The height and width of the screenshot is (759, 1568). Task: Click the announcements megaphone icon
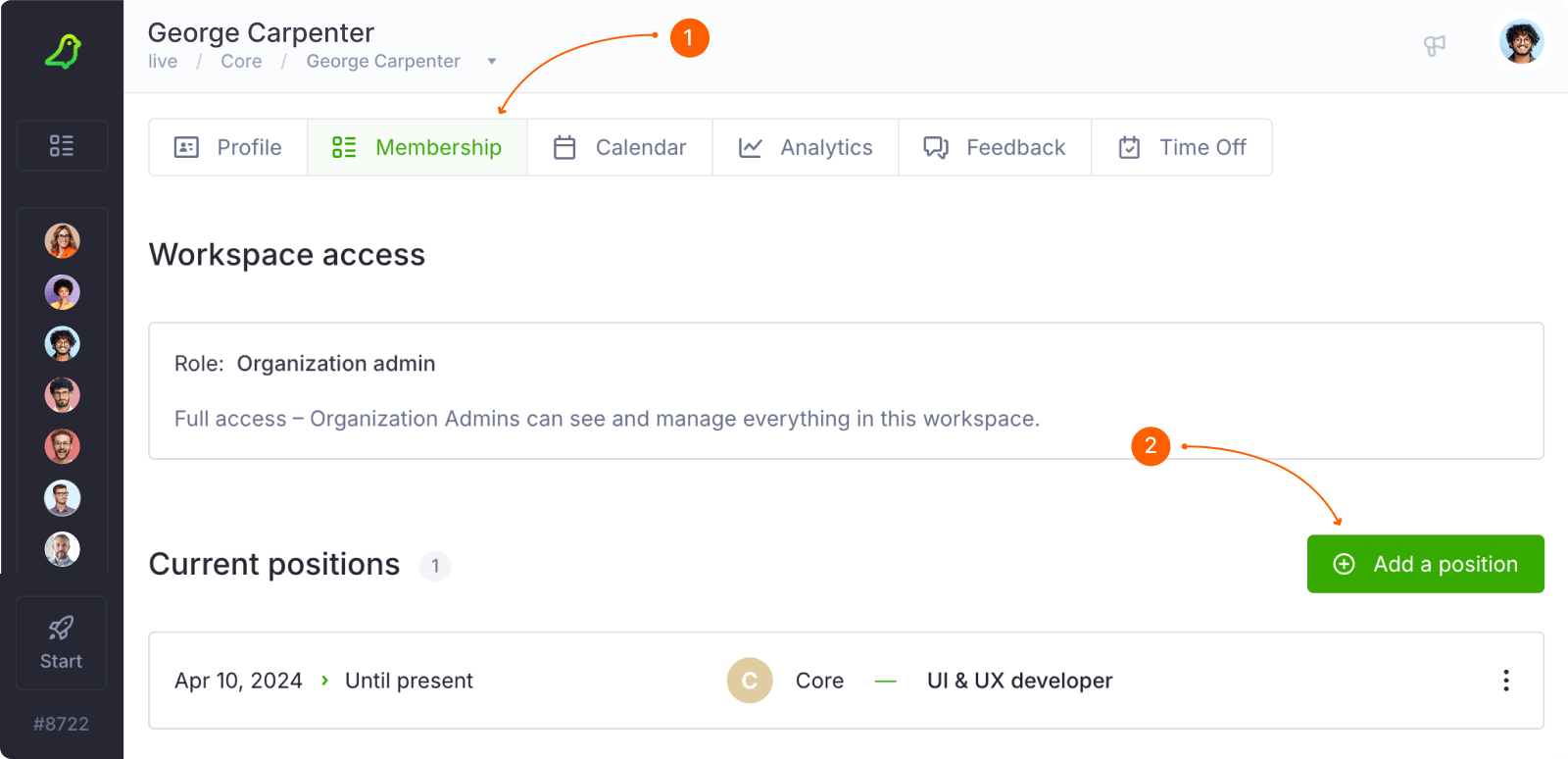[1434, 45]
